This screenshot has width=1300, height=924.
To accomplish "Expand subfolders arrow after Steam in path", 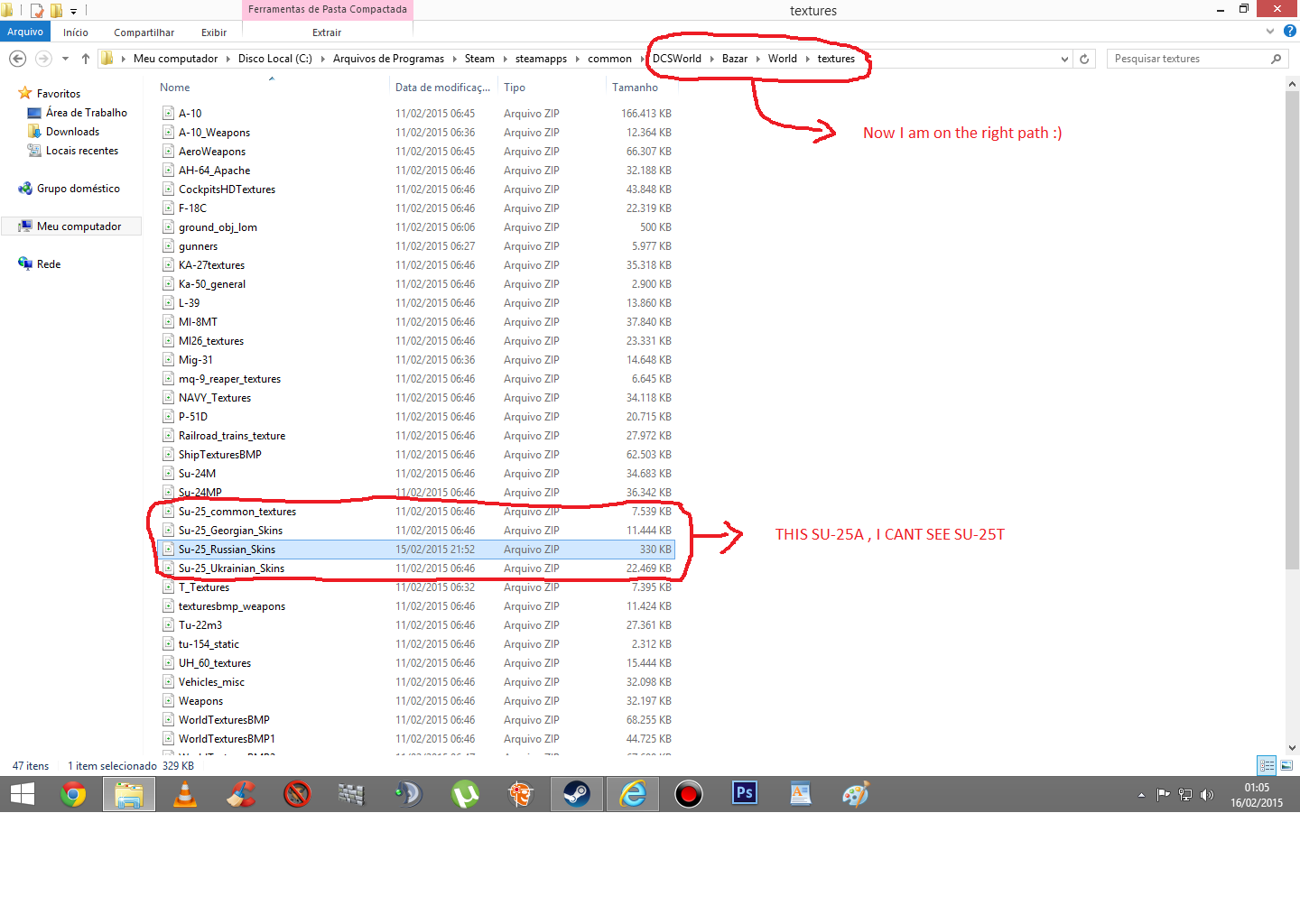I will 506,59.
